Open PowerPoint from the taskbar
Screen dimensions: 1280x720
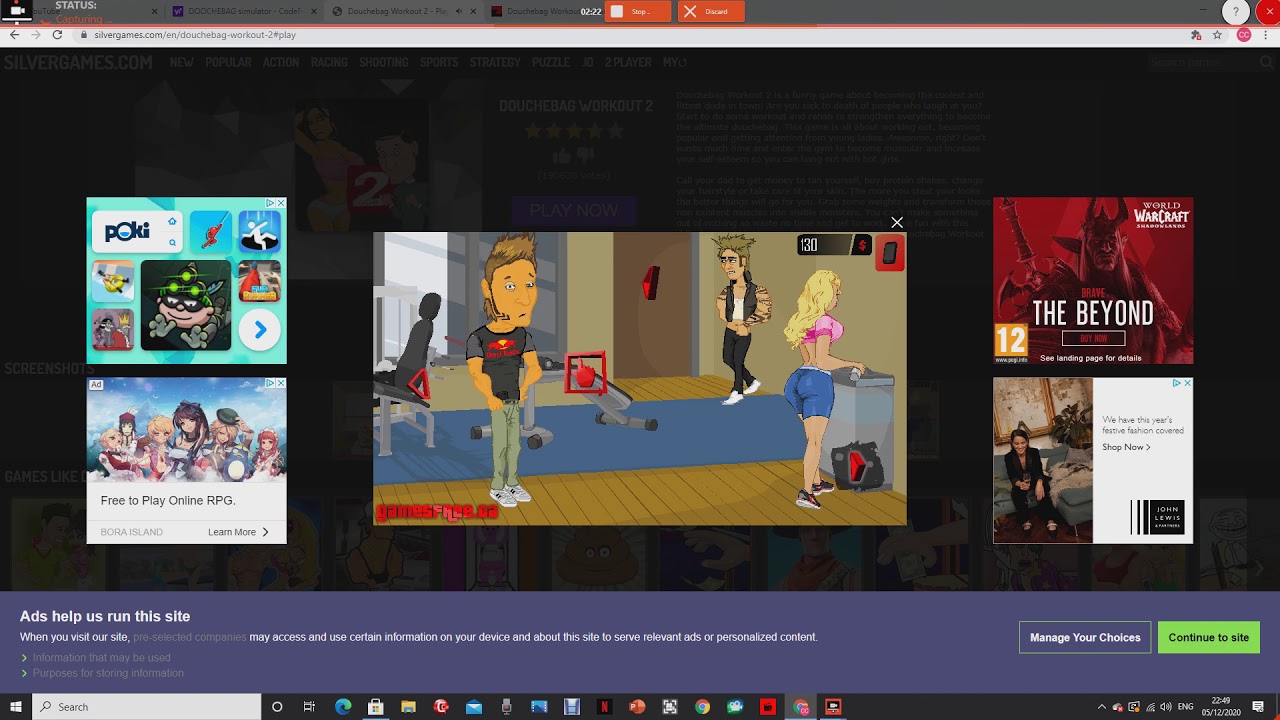pyautogui.click(x=637, y=707)
